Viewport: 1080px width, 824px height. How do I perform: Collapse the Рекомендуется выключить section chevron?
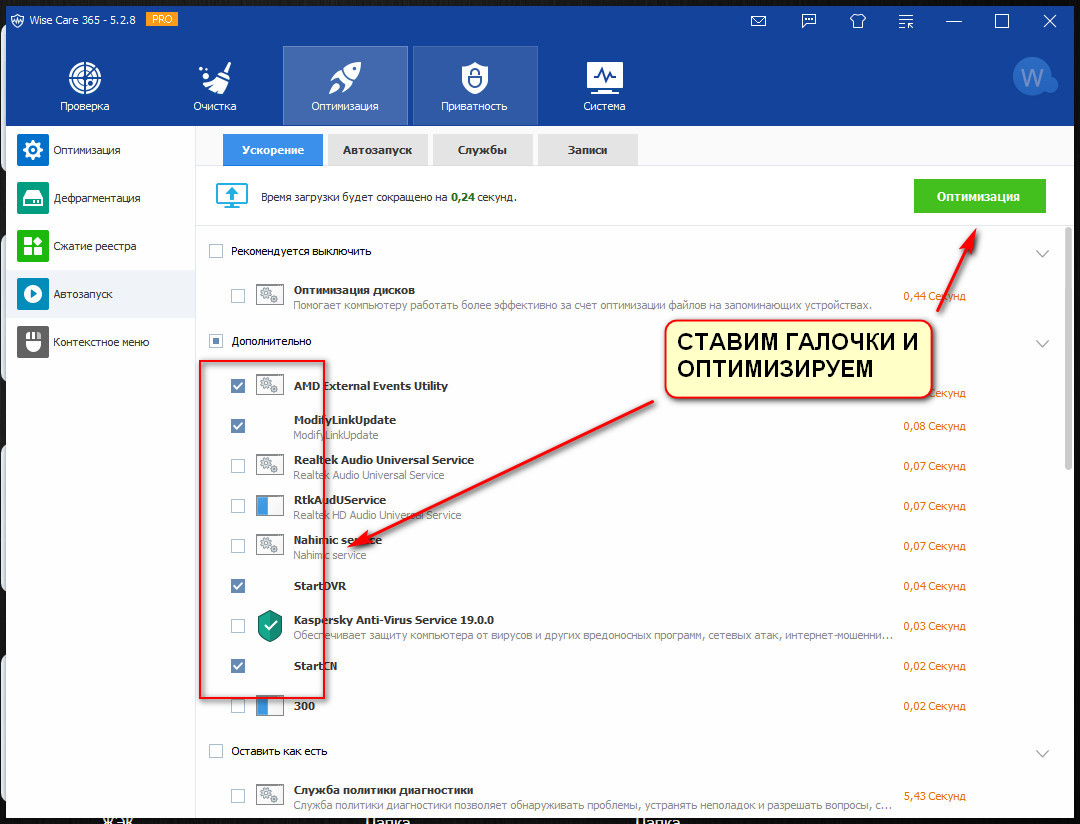point(1042,254)
